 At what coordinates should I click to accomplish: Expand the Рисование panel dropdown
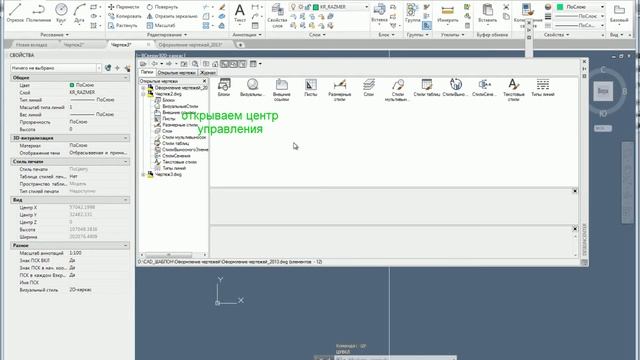54,35
